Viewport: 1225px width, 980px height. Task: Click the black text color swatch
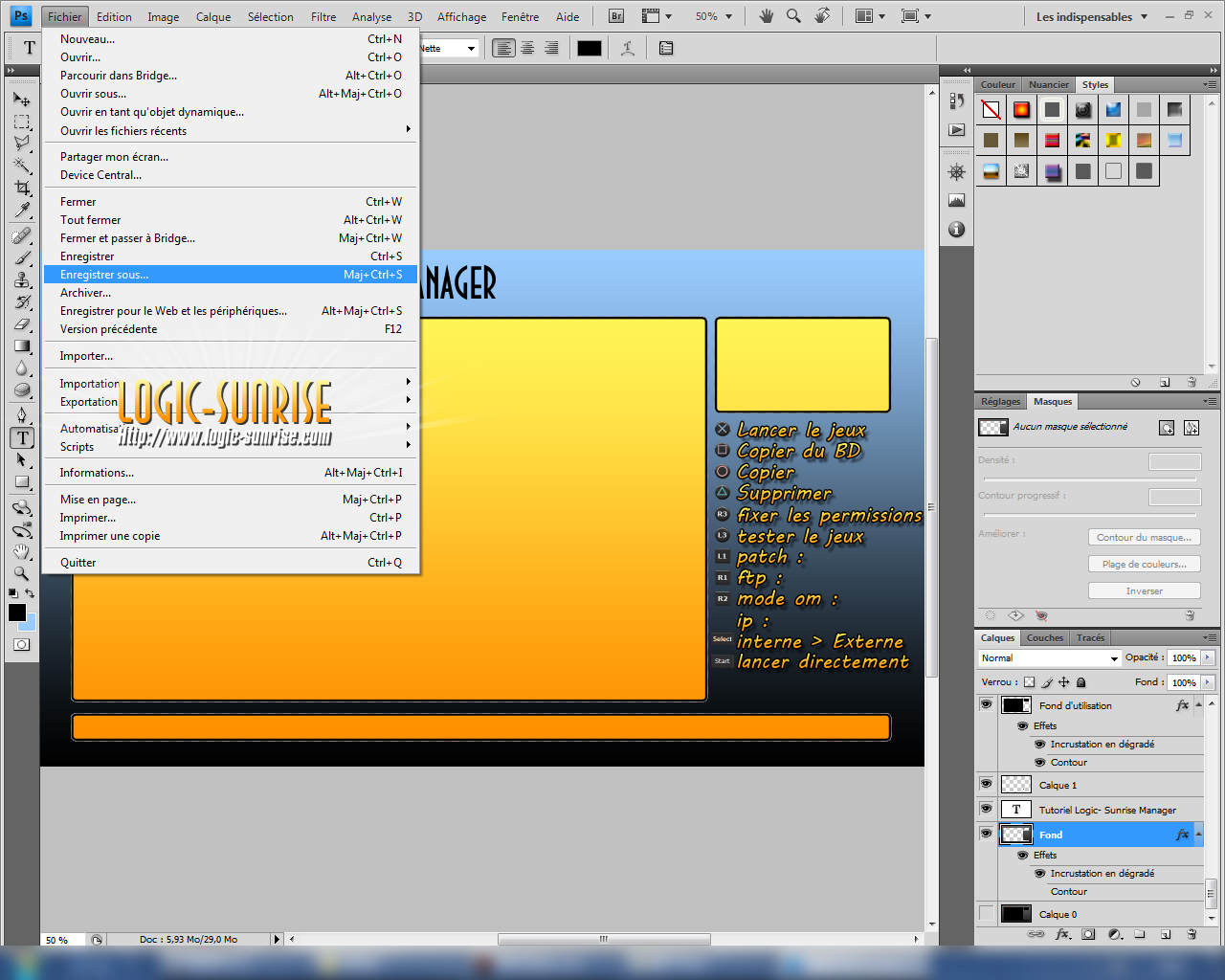click(590, 49)
